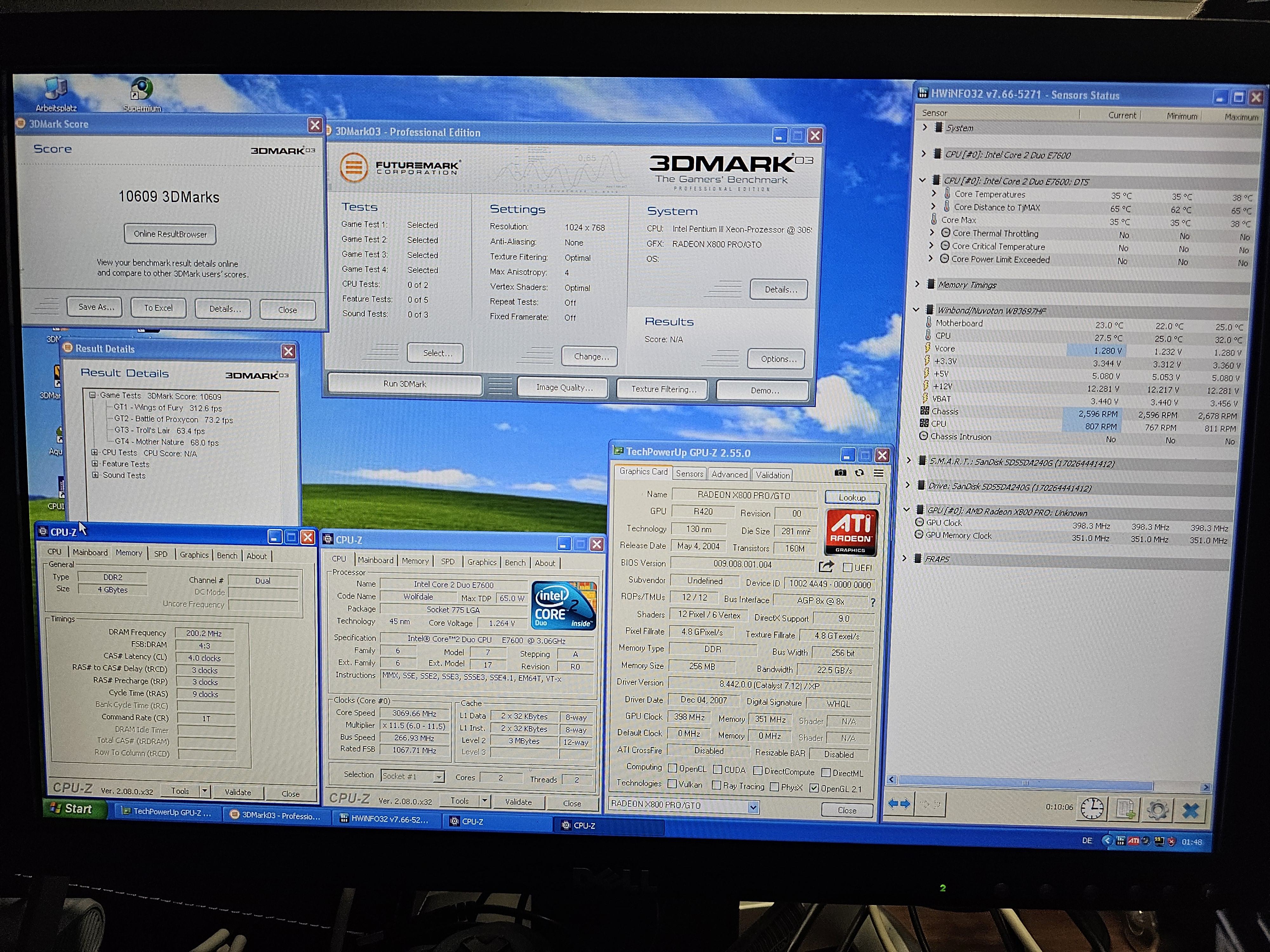Screen dimensions: 1270x952
Task: Open GPU-Z hamburger menu icon
Action: click(879, 473)
